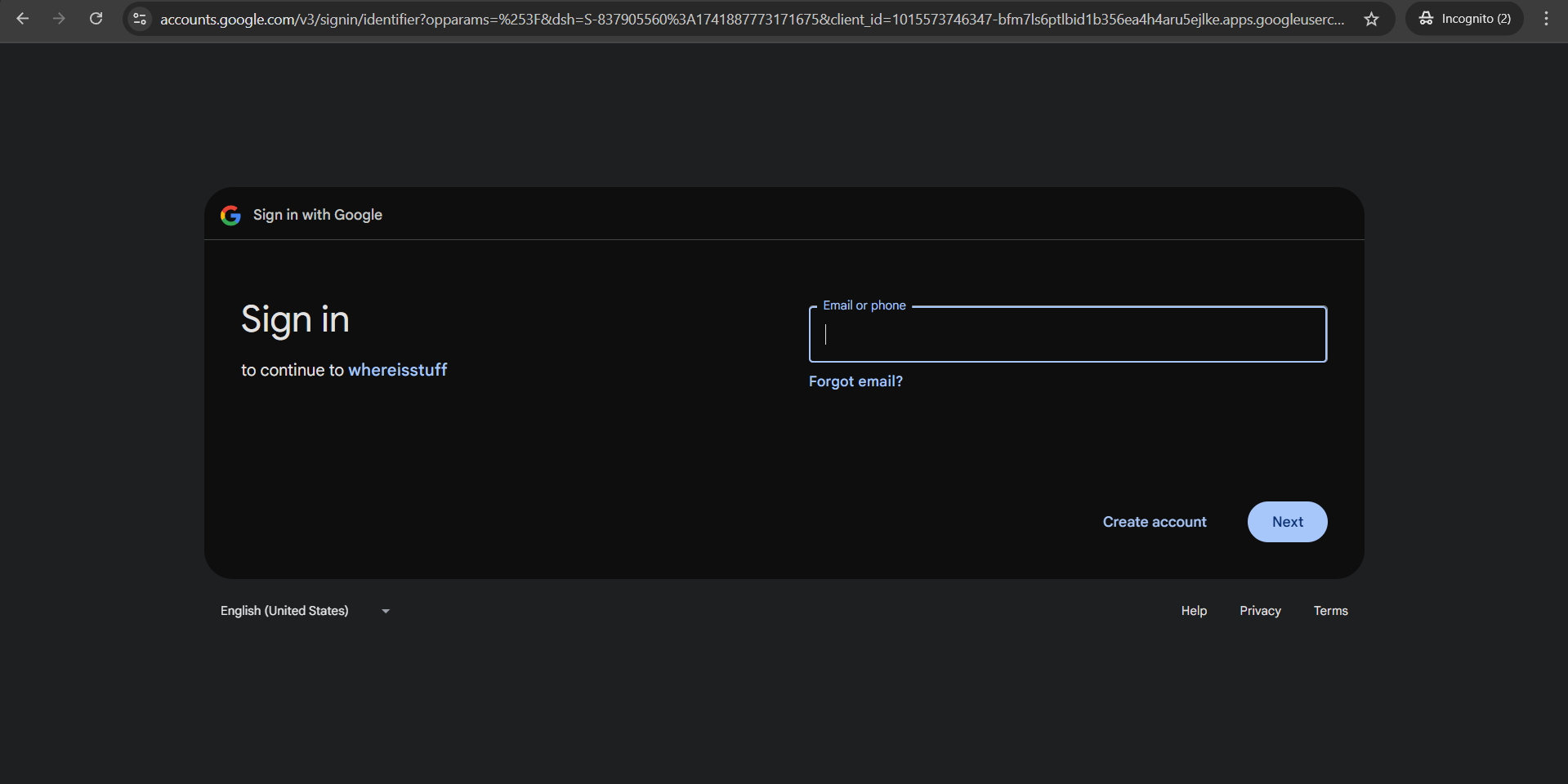The image size is (1568, 784).
Task: Open the whereisstuff app link
Action: click(398, 370)
